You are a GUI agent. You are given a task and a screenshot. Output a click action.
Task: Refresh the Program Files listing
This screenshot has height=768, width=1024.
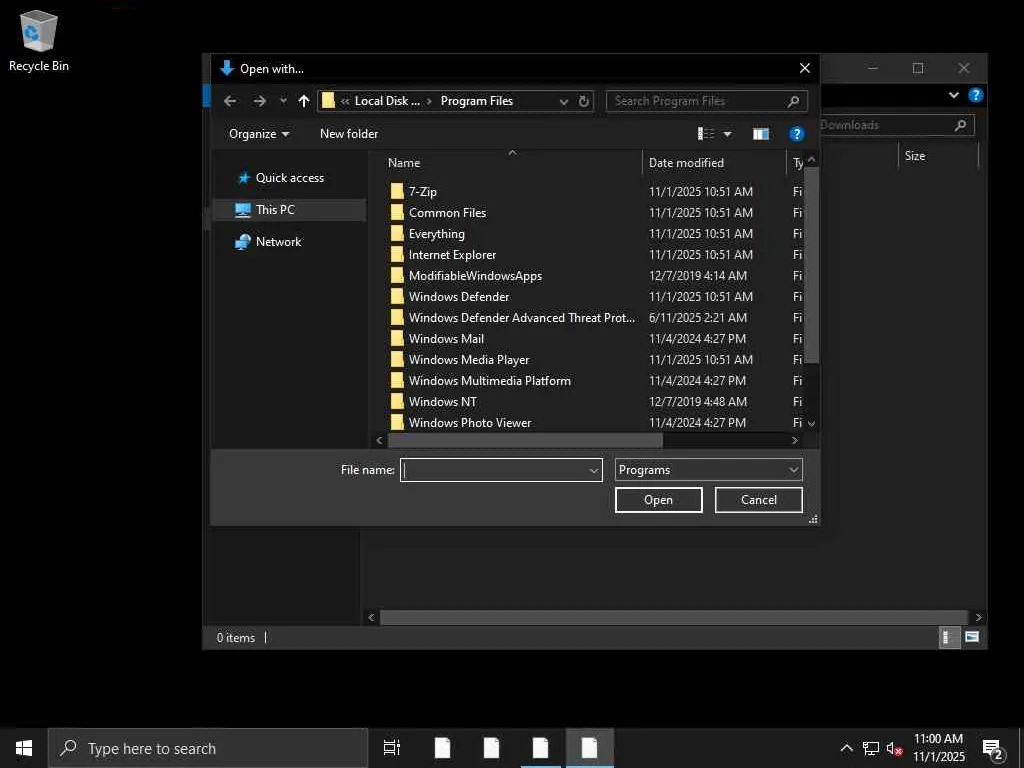pyautogui.click(x=584, y=101)
